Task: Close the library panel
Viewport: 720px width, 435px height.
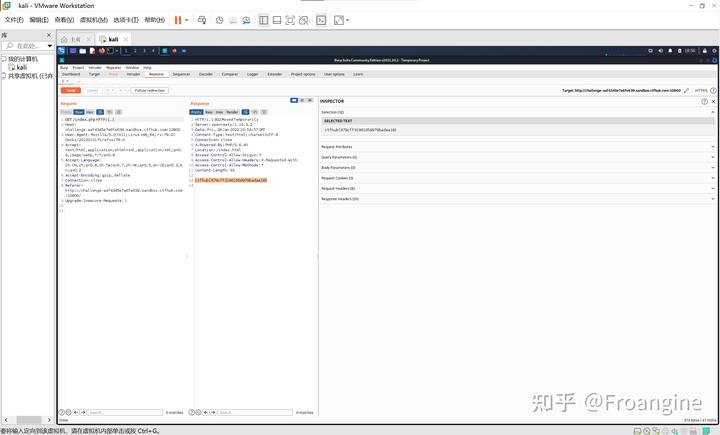Action: pyautogui.click(x=49, y=35)
